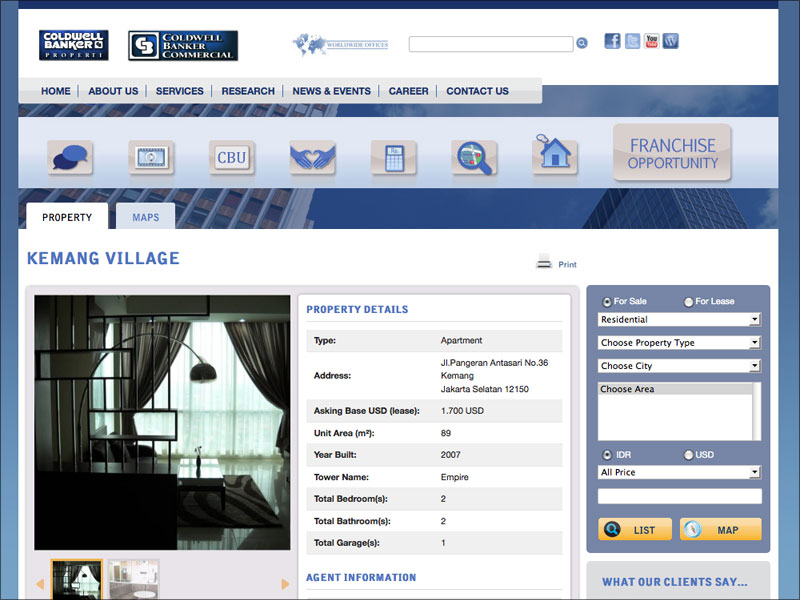Open the Choose City dropdown
800x600 pixels.
point(680,366)
